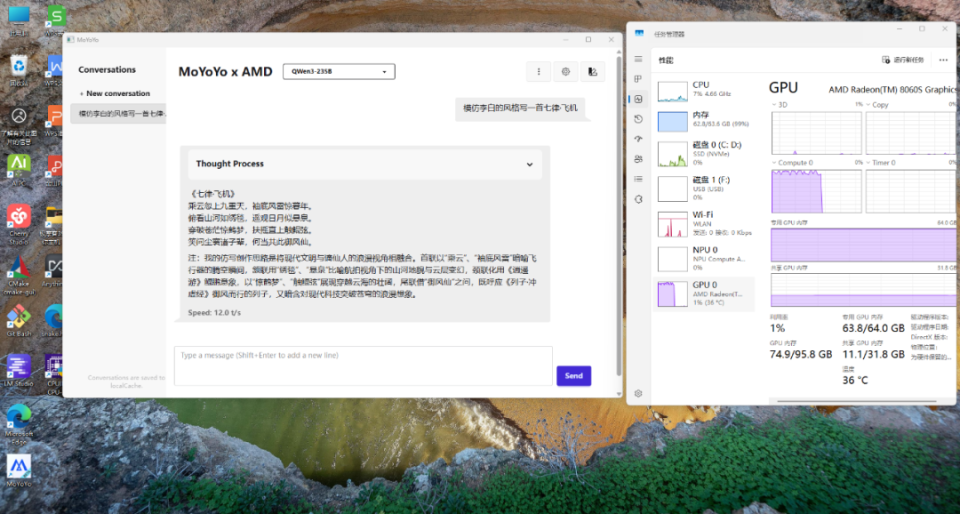Click the Send button
Screen dimensions: 960x514
tap(574, 376)
